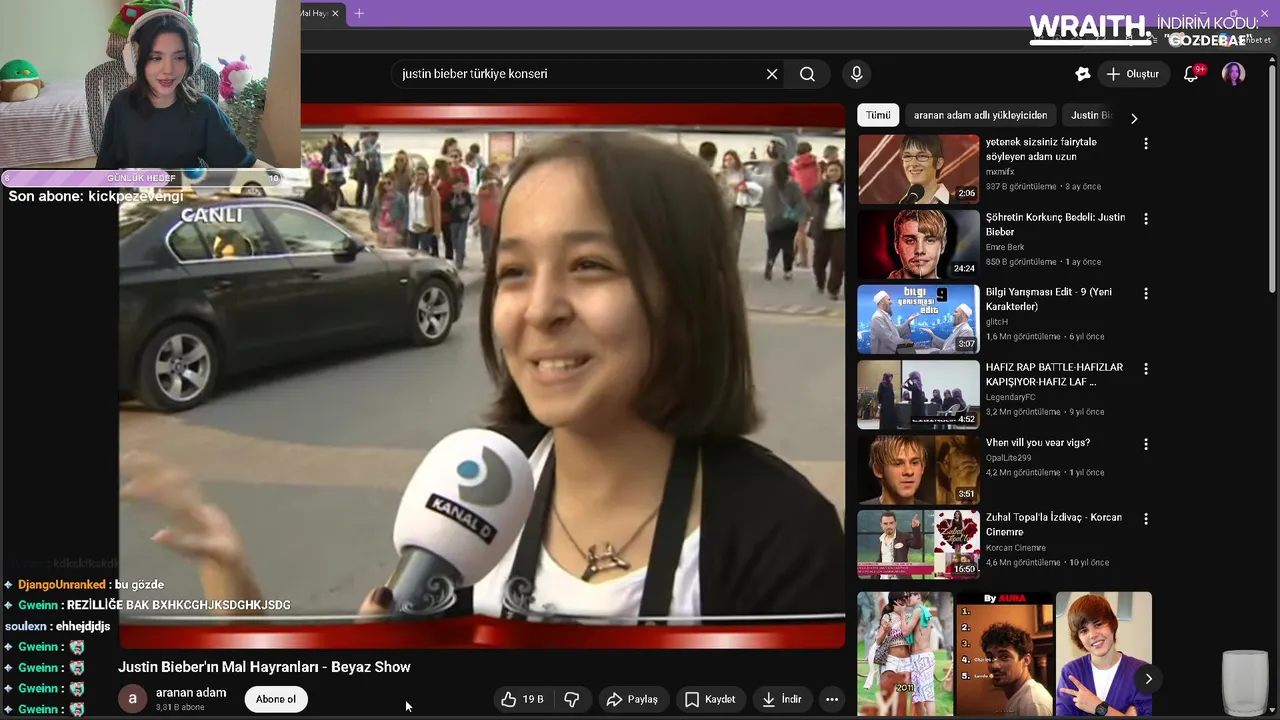The width and height of the screenshot is (1280, 720).
Task: Open options for 'yetenek sizsiniz fairytale' video
Action: [1146, 144]
